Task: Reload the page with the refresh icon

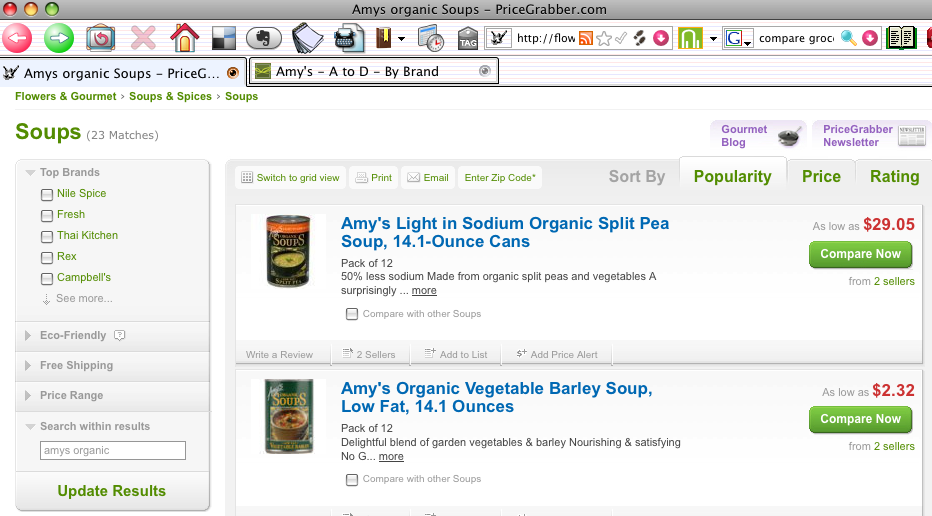Action: [x=100, y=39]
